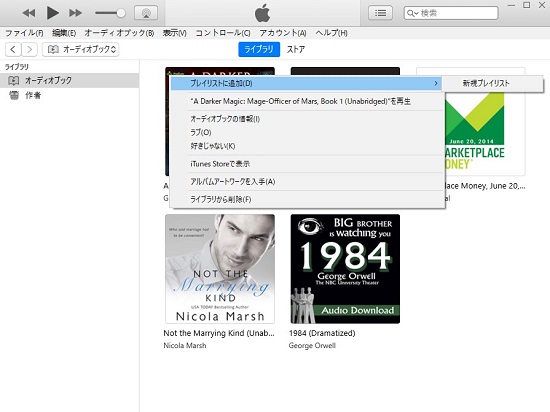Expand the submenu arrow of プレイリストに追加

(436, 83)
